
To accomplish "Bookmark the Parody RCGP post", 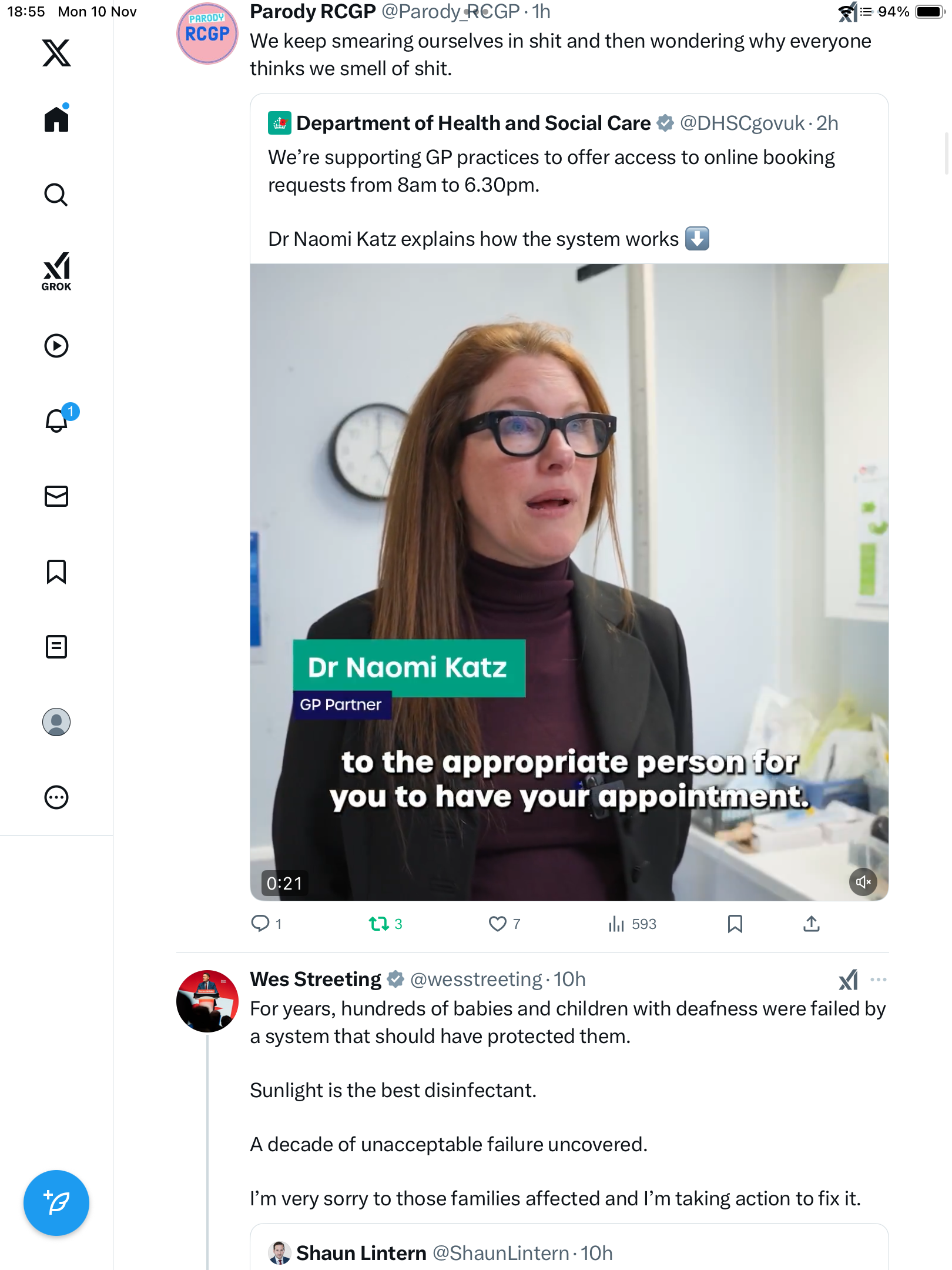I will point(735,924).
